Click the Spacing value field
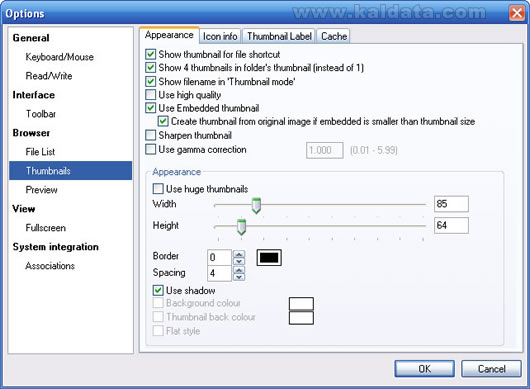The height and width of the screenshot is (389, 530). pos(219,273)
